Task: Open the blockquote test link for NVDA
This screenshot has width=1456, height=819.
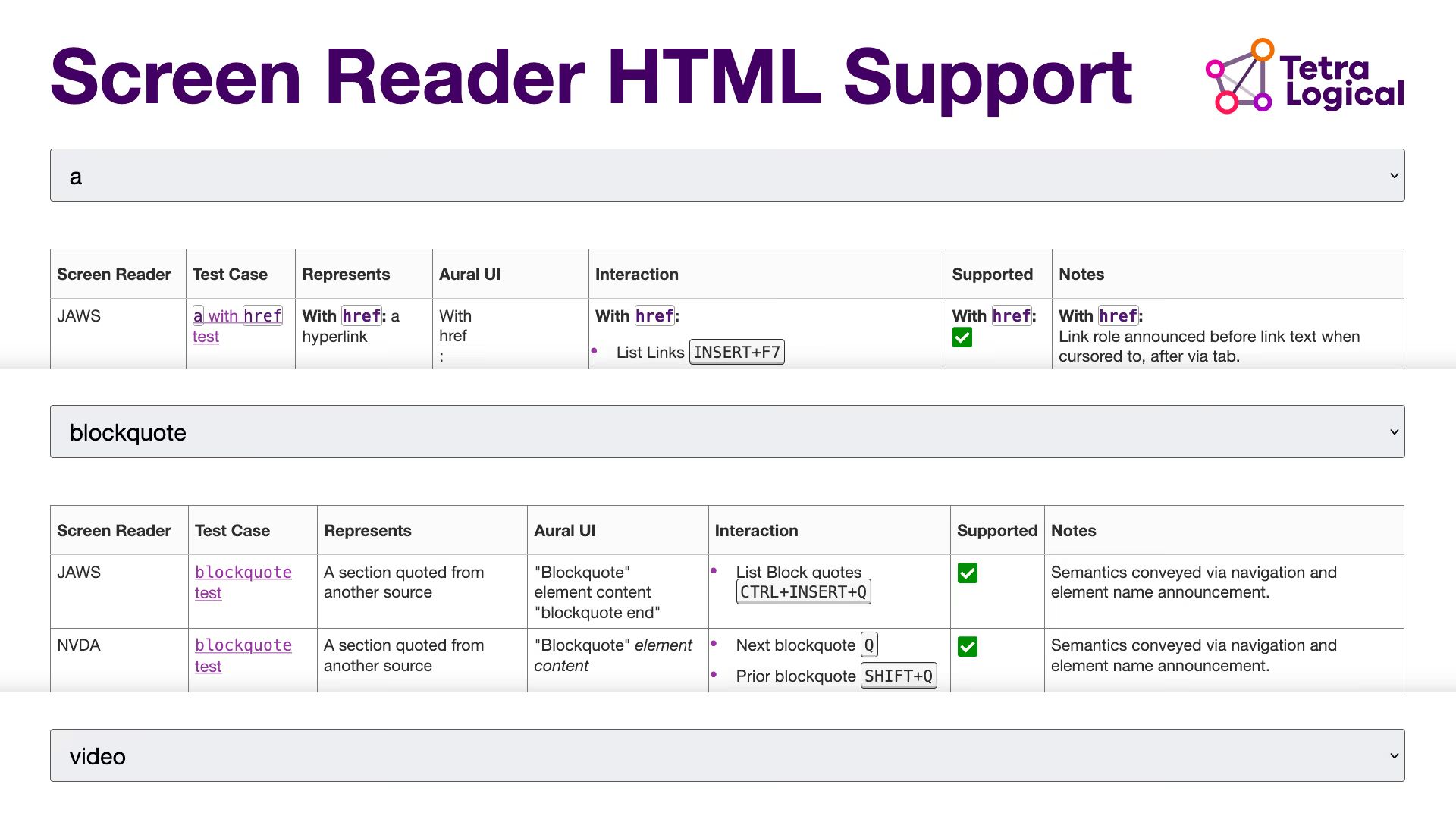Action: point(243,655)
